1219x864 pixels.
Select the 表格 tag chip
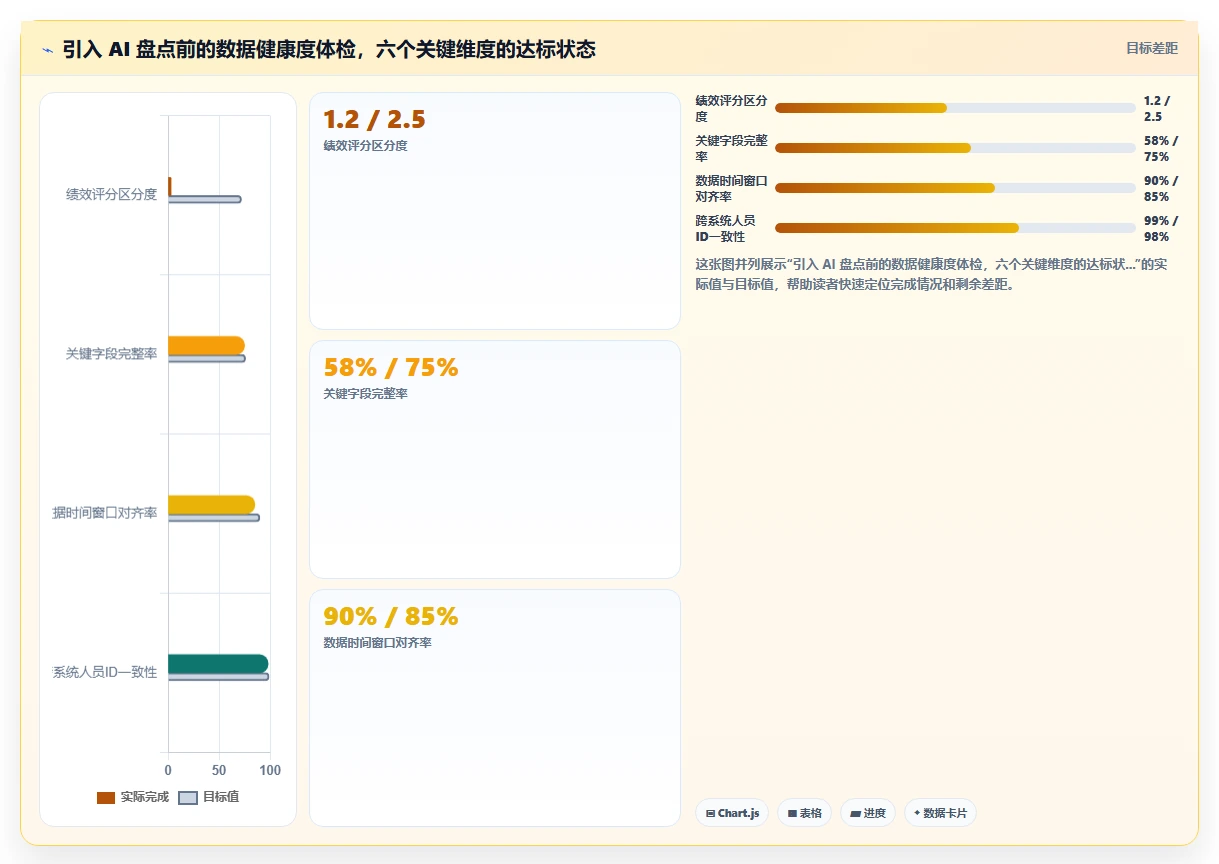coord(804,813)
